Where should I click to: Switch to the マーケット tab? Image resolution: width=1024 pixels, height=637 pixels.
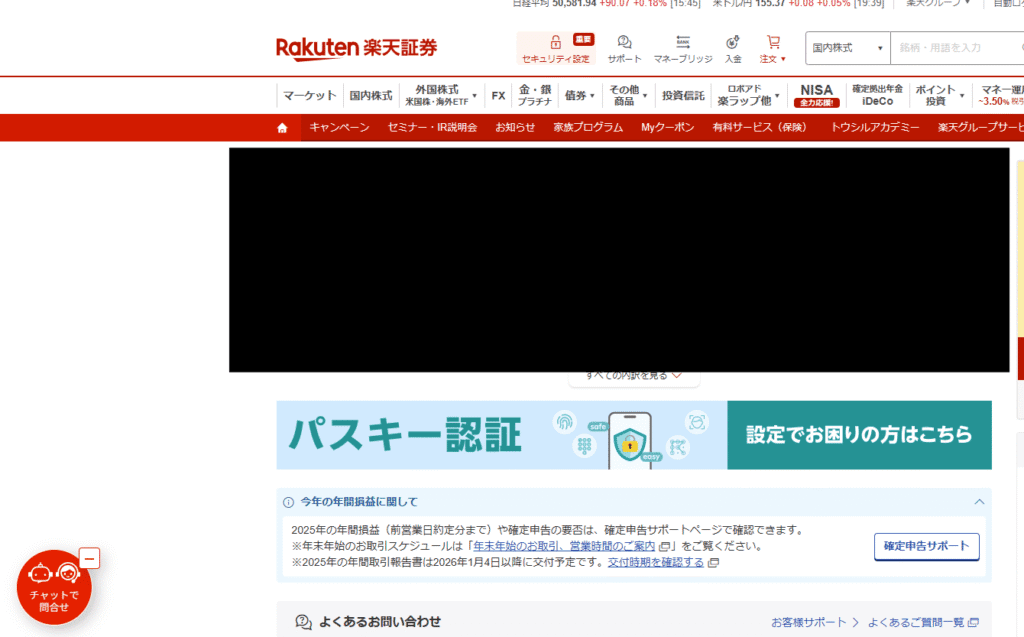click(x=309, y=95)
